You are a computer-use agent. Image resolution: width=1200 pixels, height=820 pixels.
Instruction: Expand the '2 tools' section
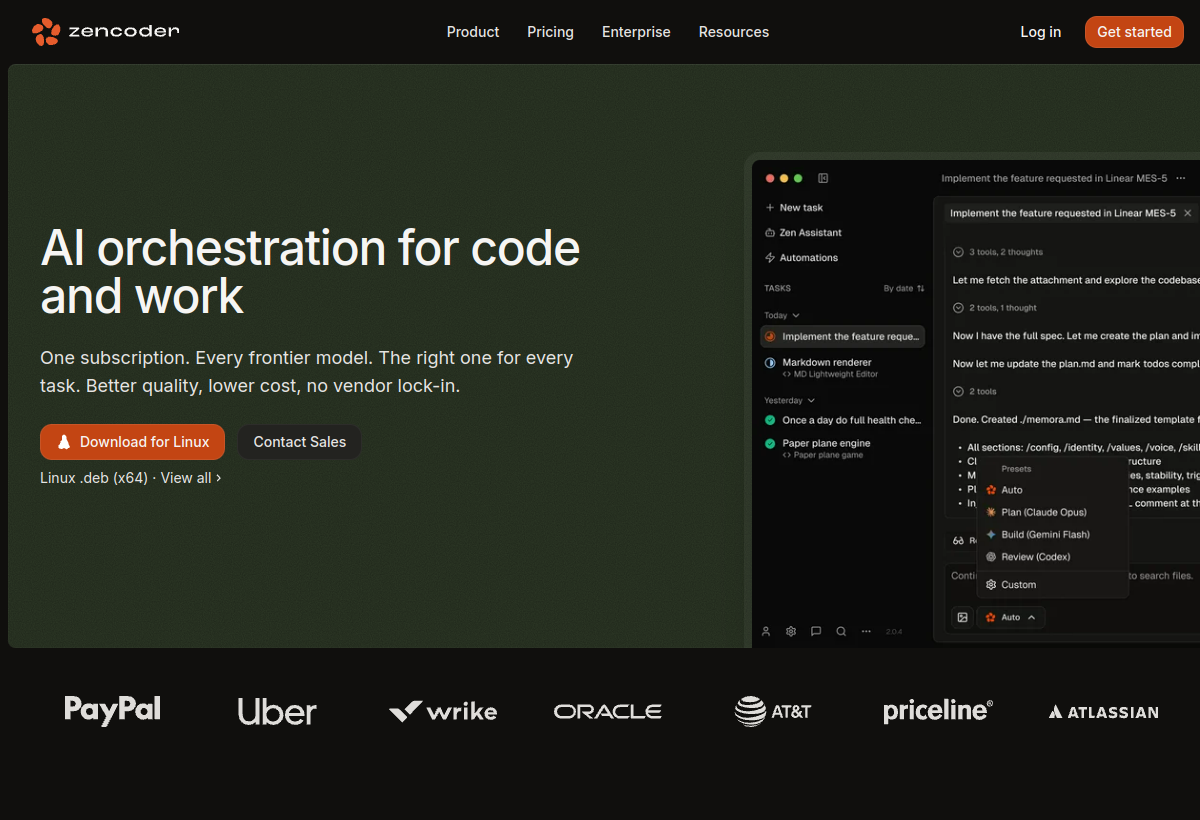coord(974,392)
